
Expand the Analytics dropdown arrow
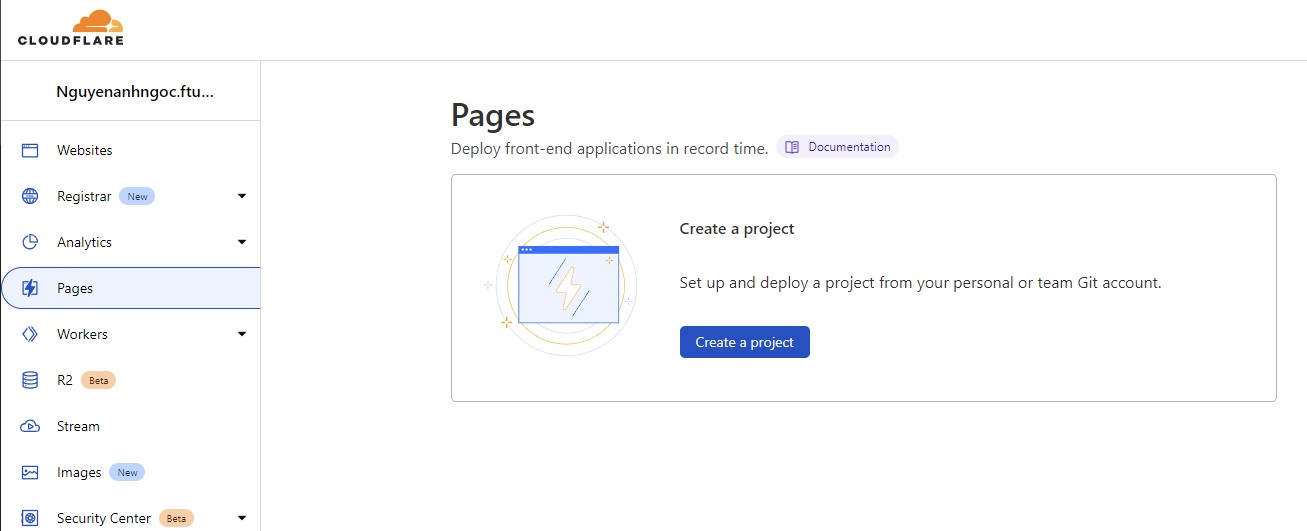coord(242,242)
